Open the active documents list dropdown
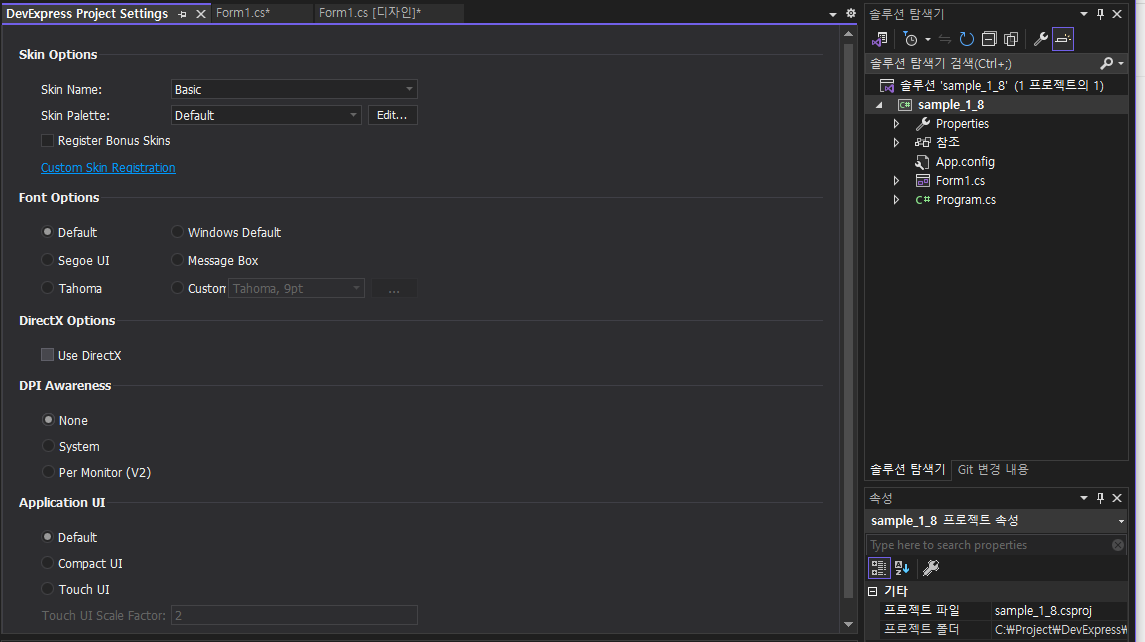Screen dimensions: 1145x642 point(832,15)
